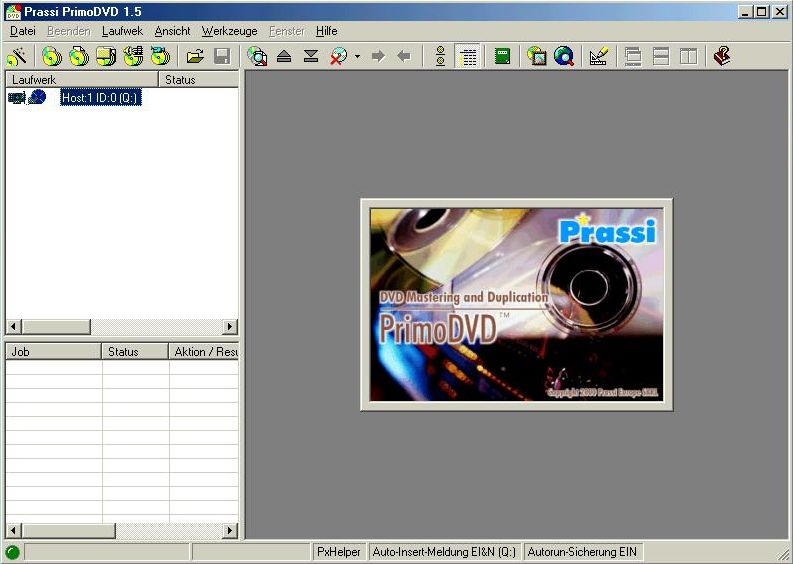Click the video camera disc icon

pos(160,56)
